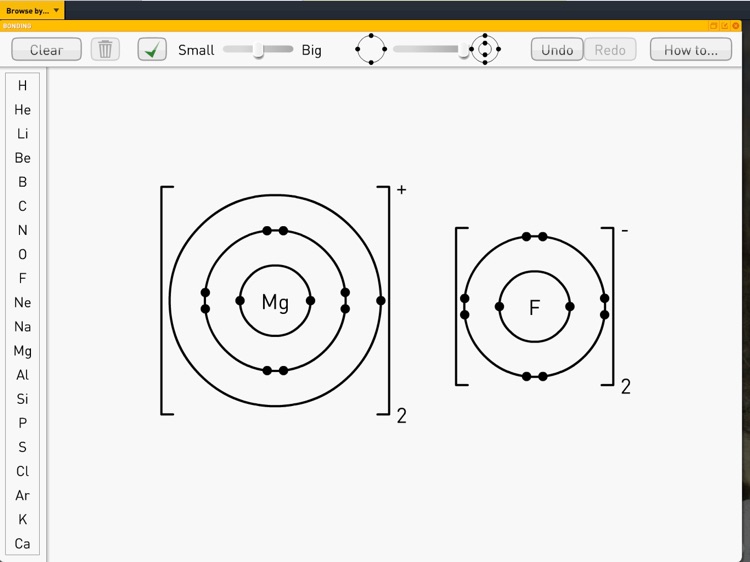Click the single-shell atom icon
The height and width of the screenshot is (562, 750).
point(371,49)
